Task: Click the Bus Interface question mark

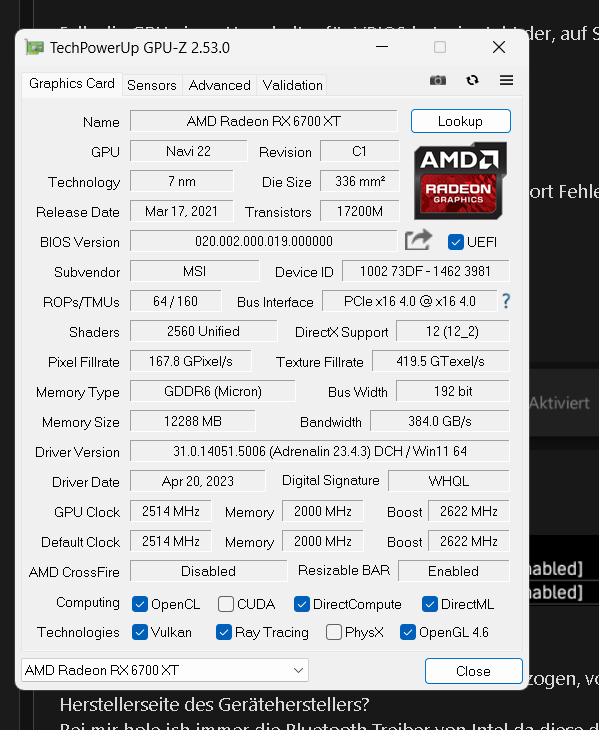Action: click(x=506, y=301)
